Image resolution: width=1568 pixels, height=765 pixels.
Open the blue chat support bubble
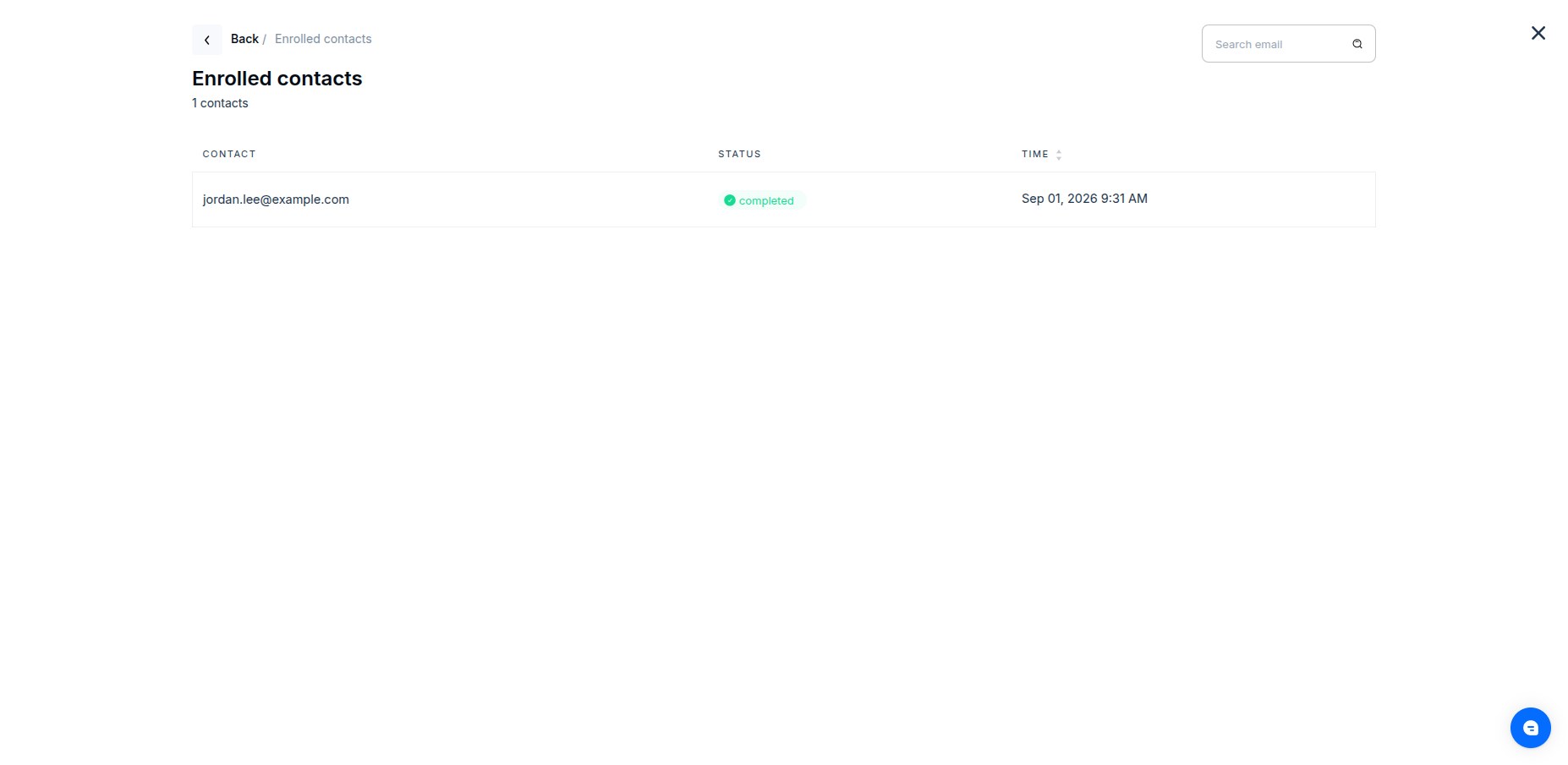[1531, 728]
